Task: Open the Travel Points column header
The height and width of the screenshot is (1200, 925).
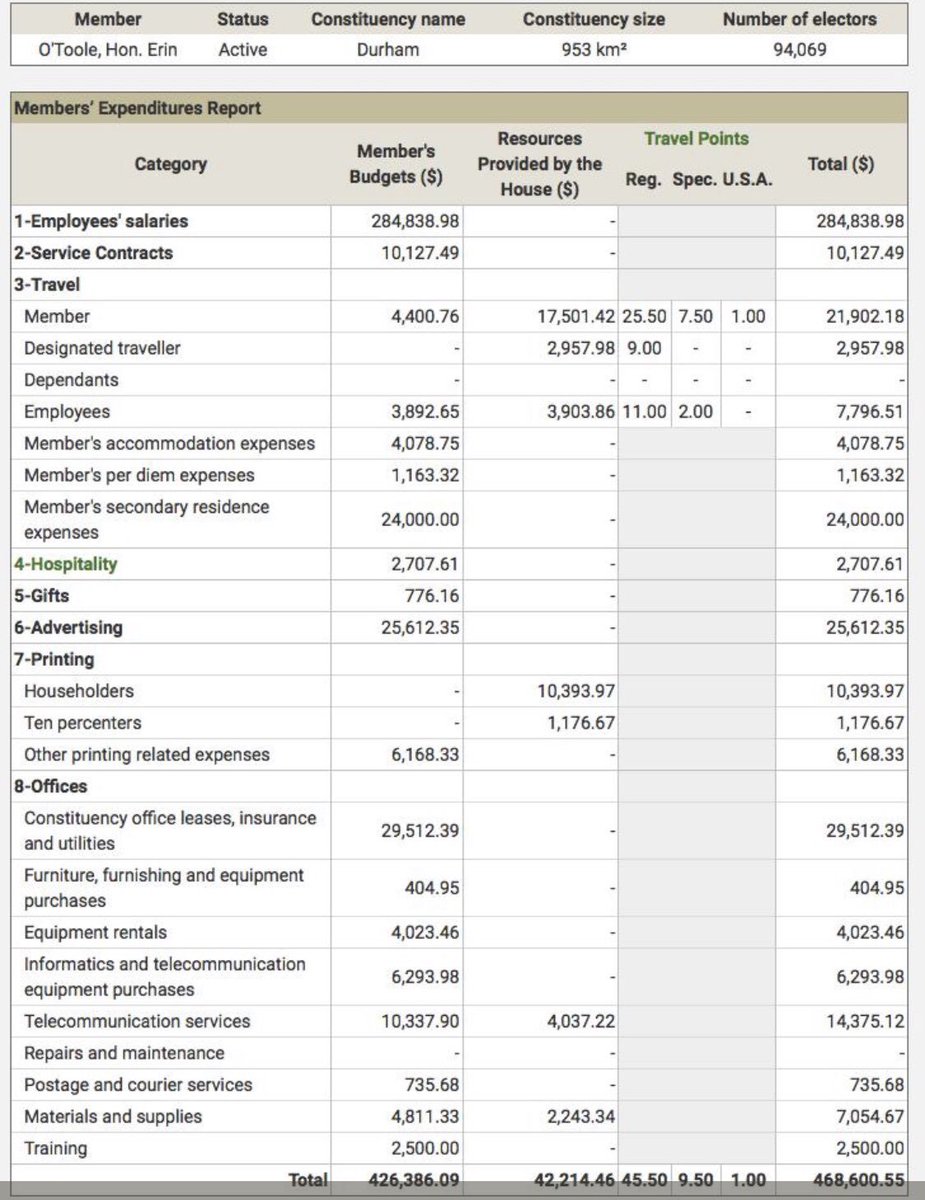Action: click(696, 139)
